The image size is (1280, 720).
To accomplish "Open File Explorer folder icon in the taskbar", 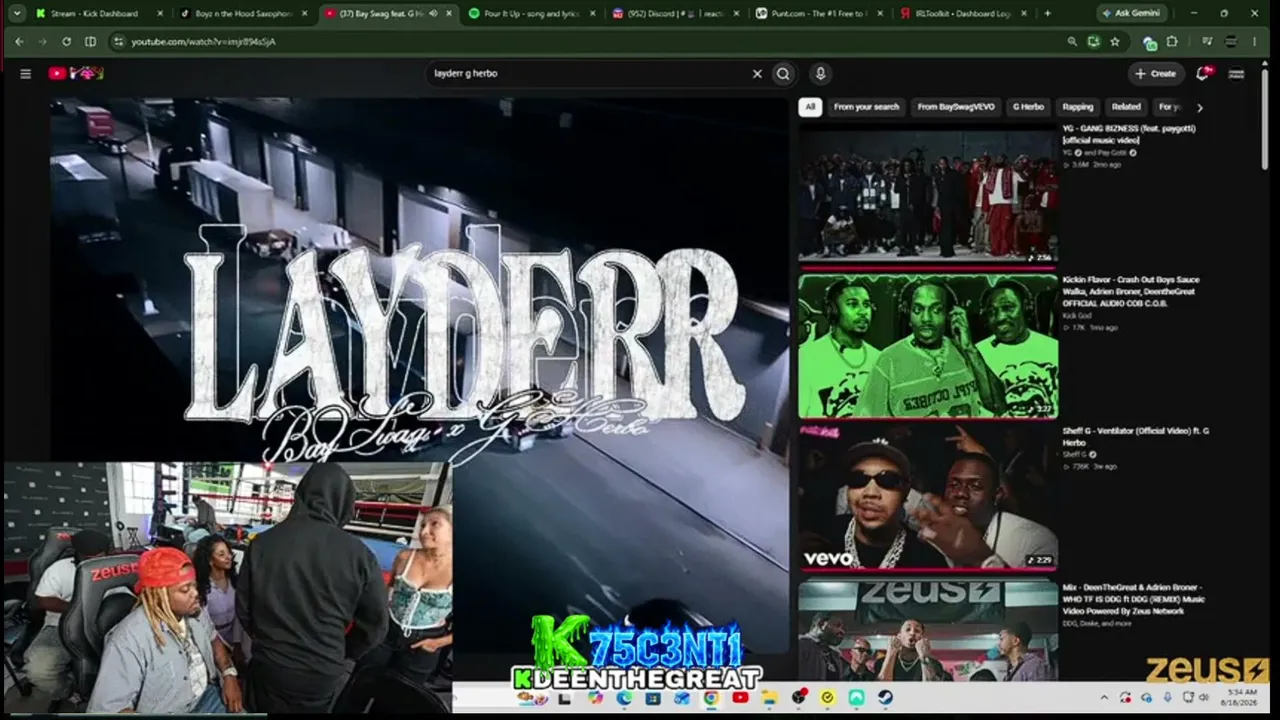I will (x=768, y=697).
